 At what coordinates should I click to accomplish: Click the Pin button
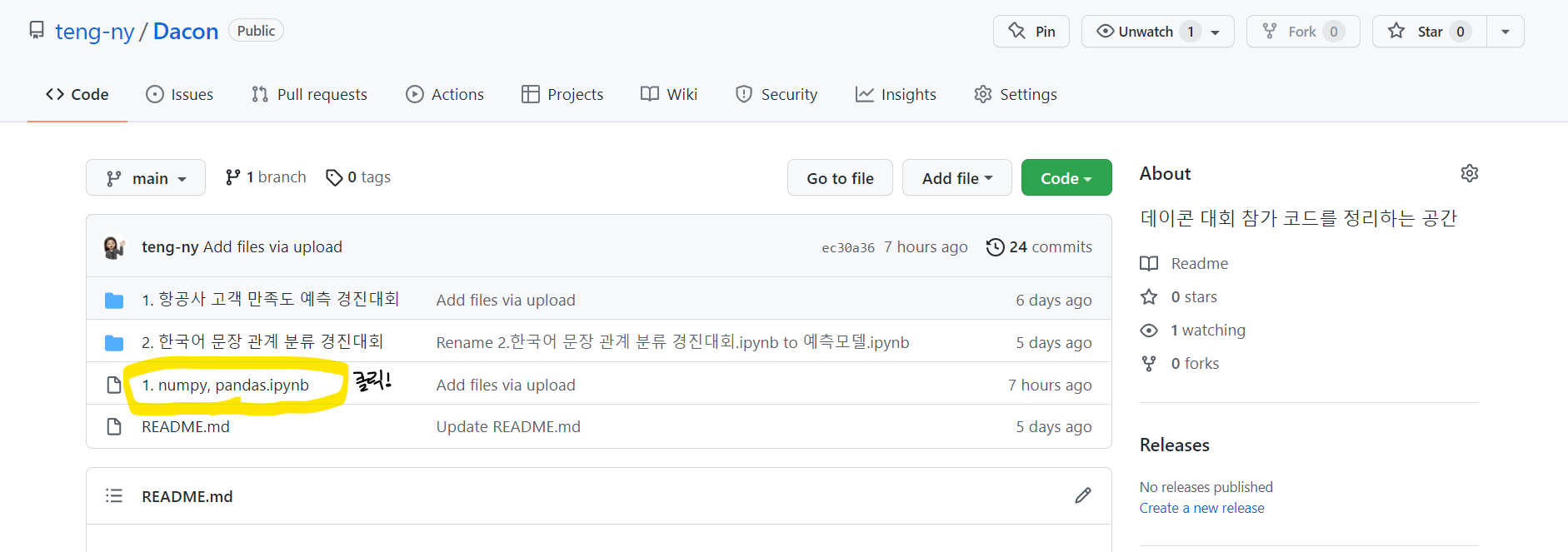pos(1031,32)
